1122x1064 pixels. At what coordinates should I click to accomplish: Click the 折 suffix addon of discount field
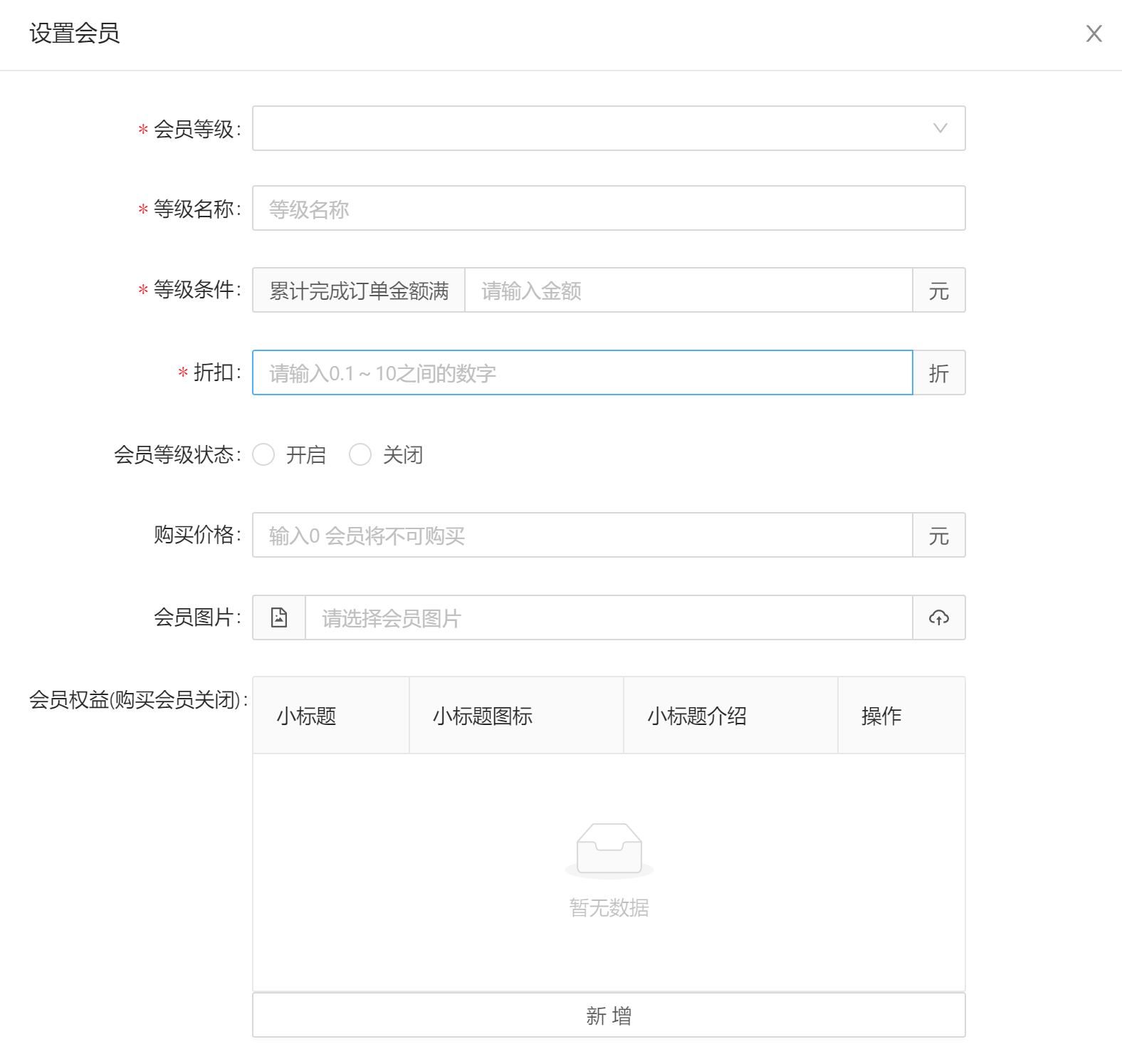(x=938, y=372)
